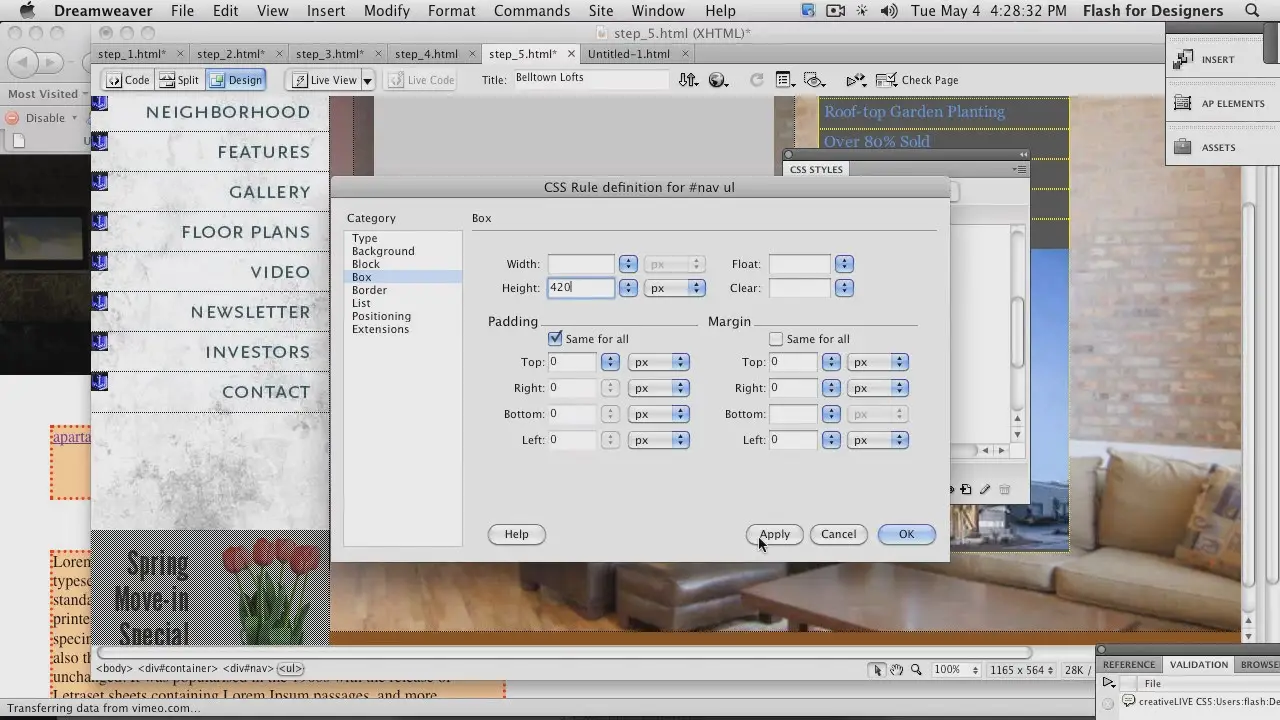Open the CSS Styles panel options menu icon
1280x720 pixels.
point(1019,169)
